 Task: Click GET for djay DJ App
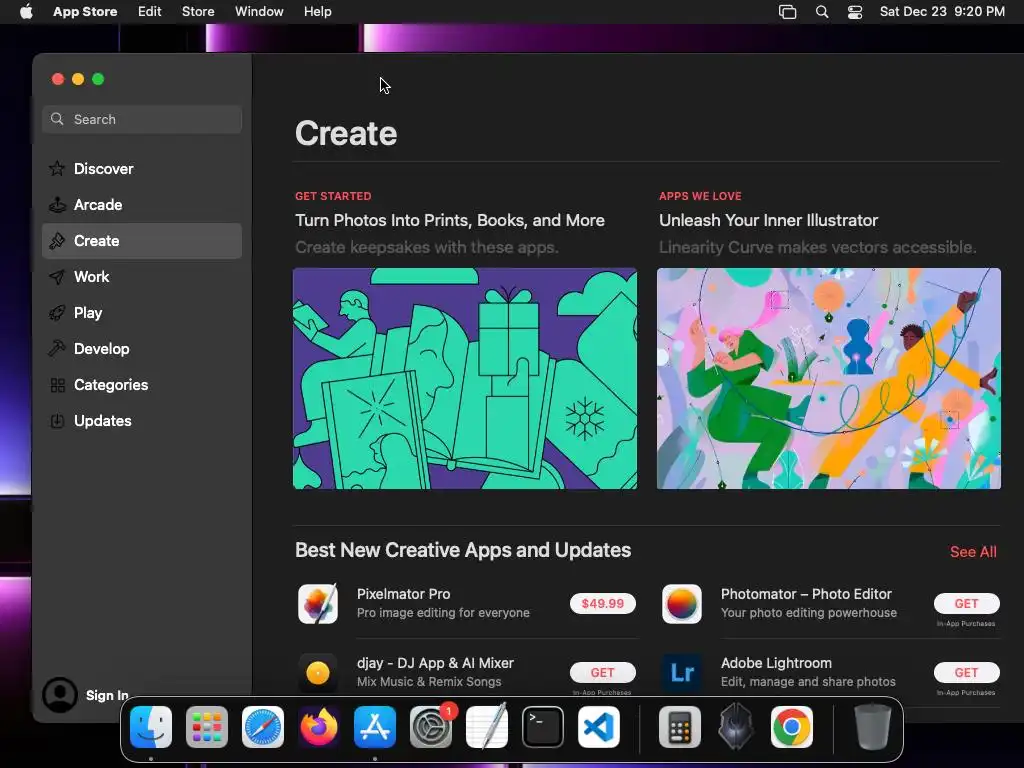(x=603, y=673)
